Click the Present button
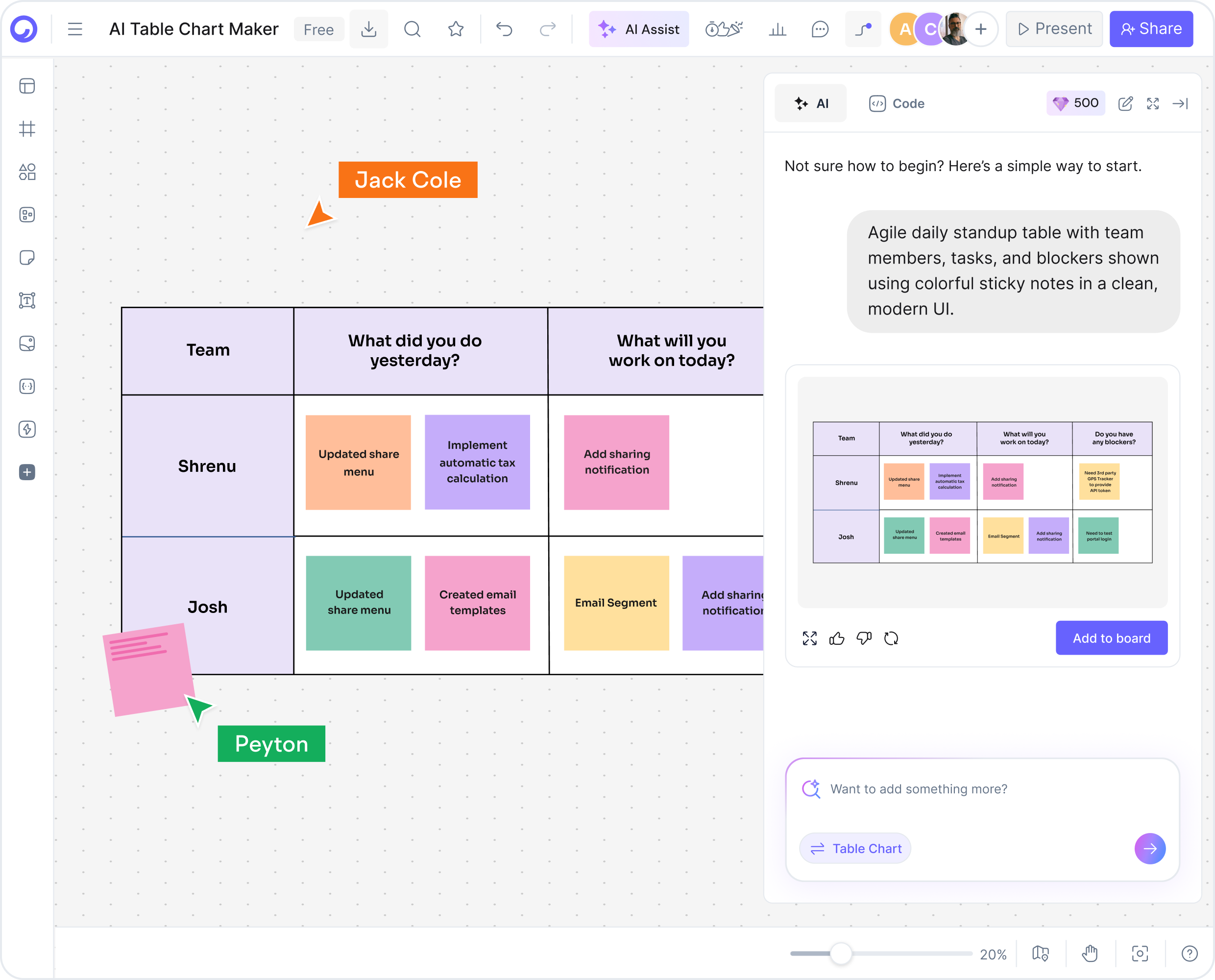This screenshot has width=1215, height=980. [1054, 29]
